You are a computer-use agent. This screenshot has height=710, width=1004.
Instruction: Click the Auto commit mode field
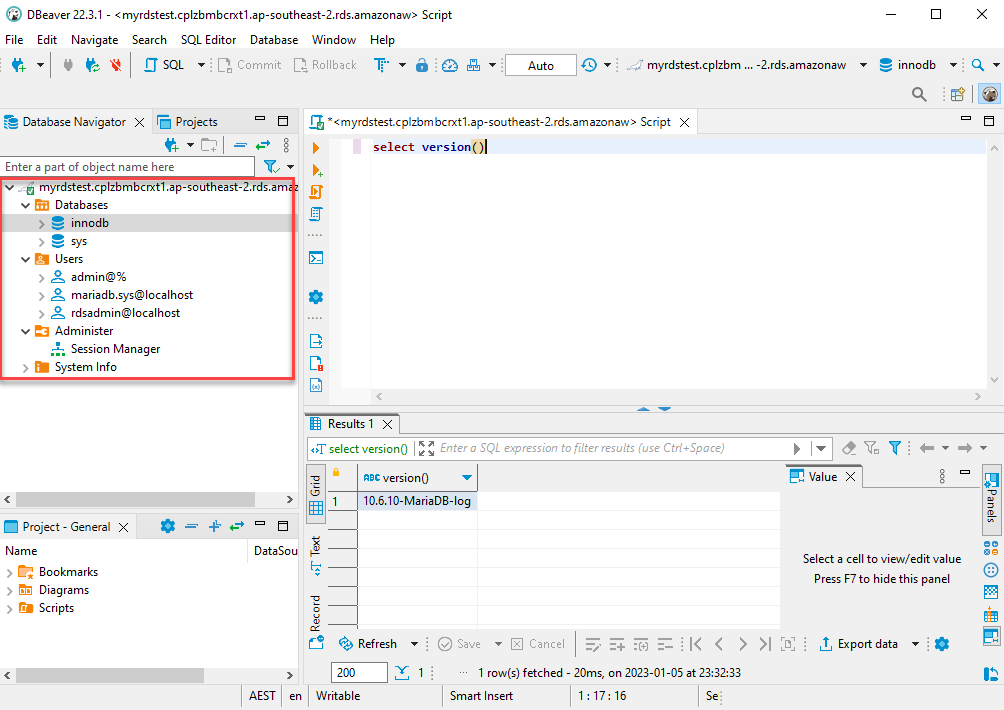(540, 65)
